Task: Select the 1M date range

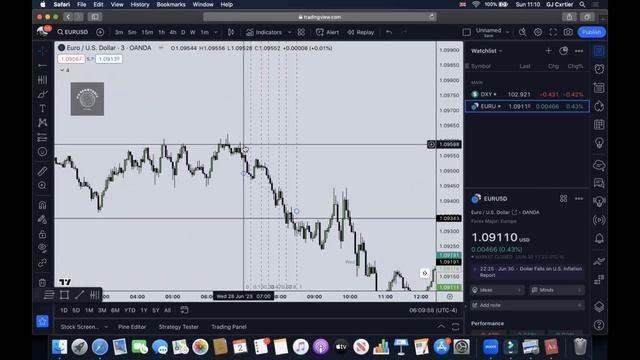Action: [89, 310]
